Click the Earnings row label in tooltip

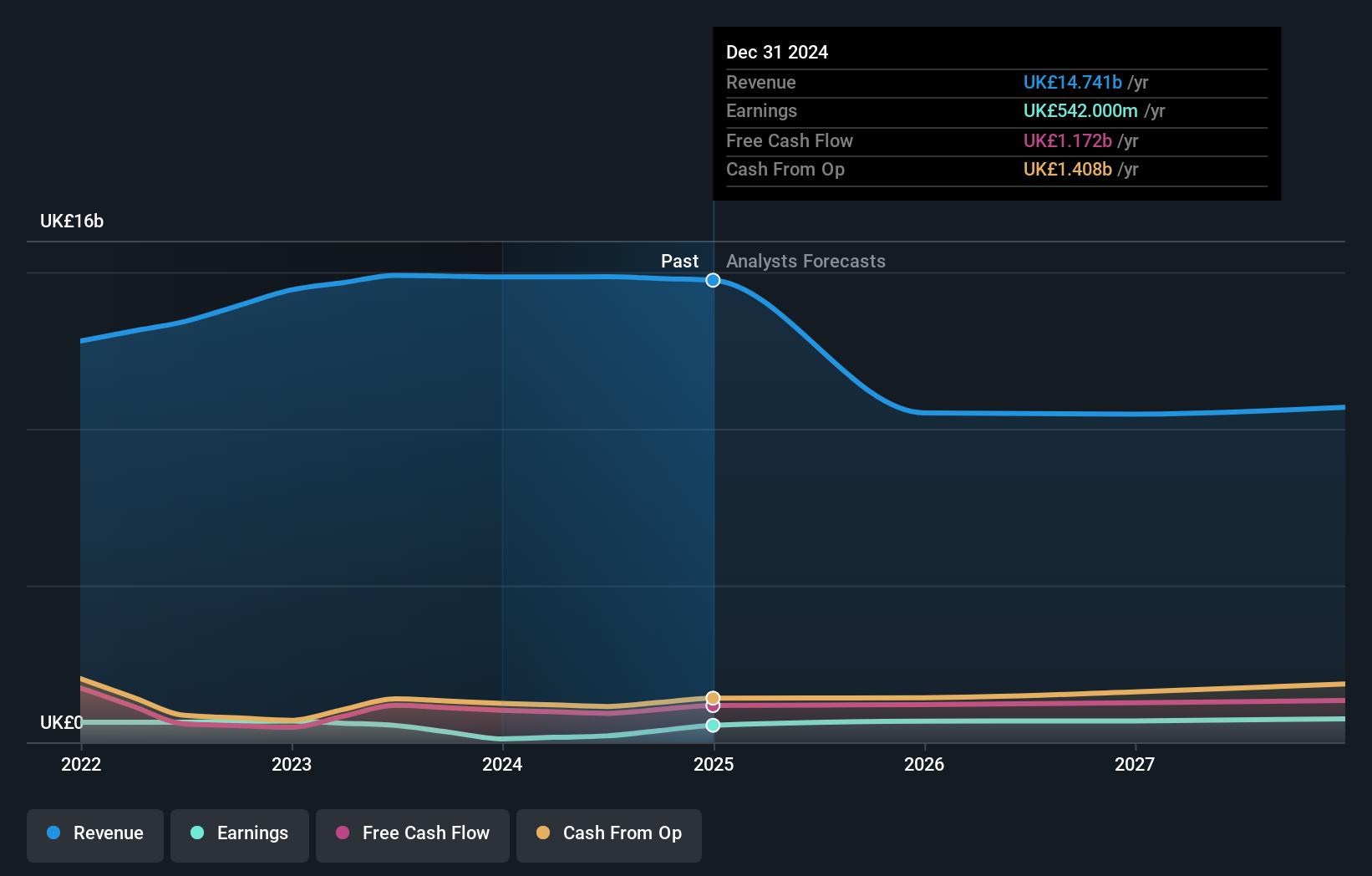(x=761, y=110)
